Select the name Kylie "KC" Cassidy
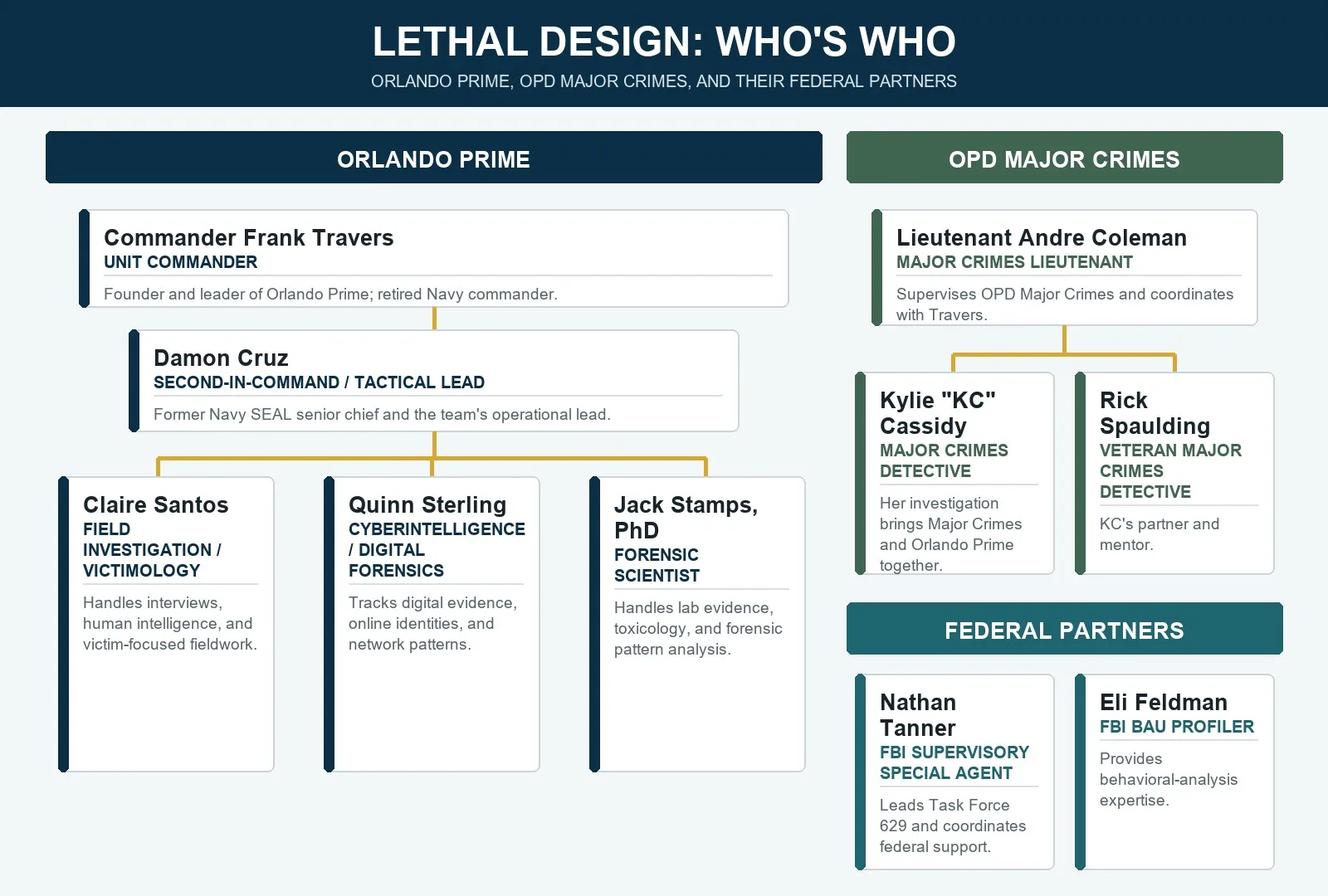This screenshot has height=896, width=1328. [x=938, y=413]
